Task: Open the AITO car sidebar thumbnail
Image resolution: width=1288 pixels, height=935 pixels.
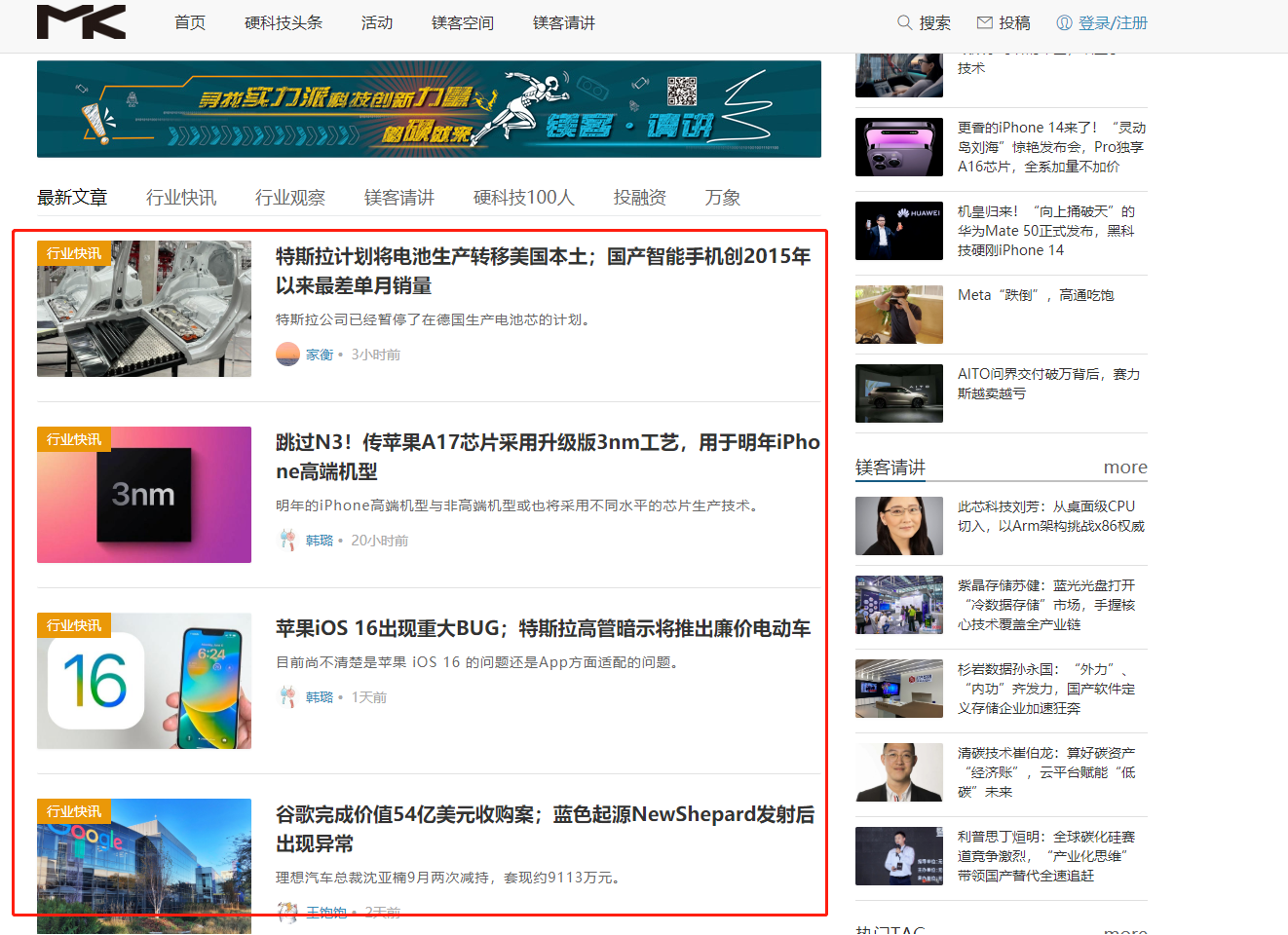Action: pos(899,393)
